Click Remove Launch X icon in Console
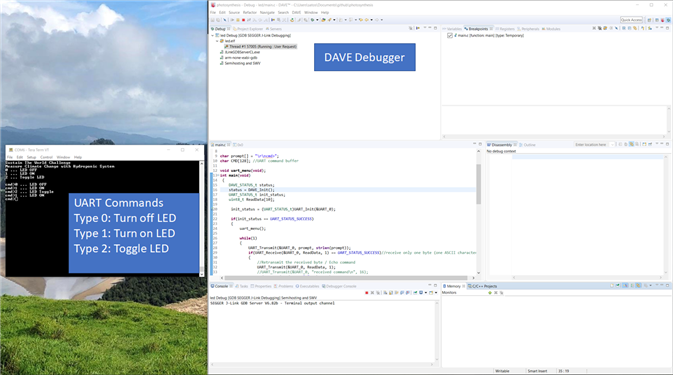Viewport: 673px width, 375px height. click(x=373, y=293)
